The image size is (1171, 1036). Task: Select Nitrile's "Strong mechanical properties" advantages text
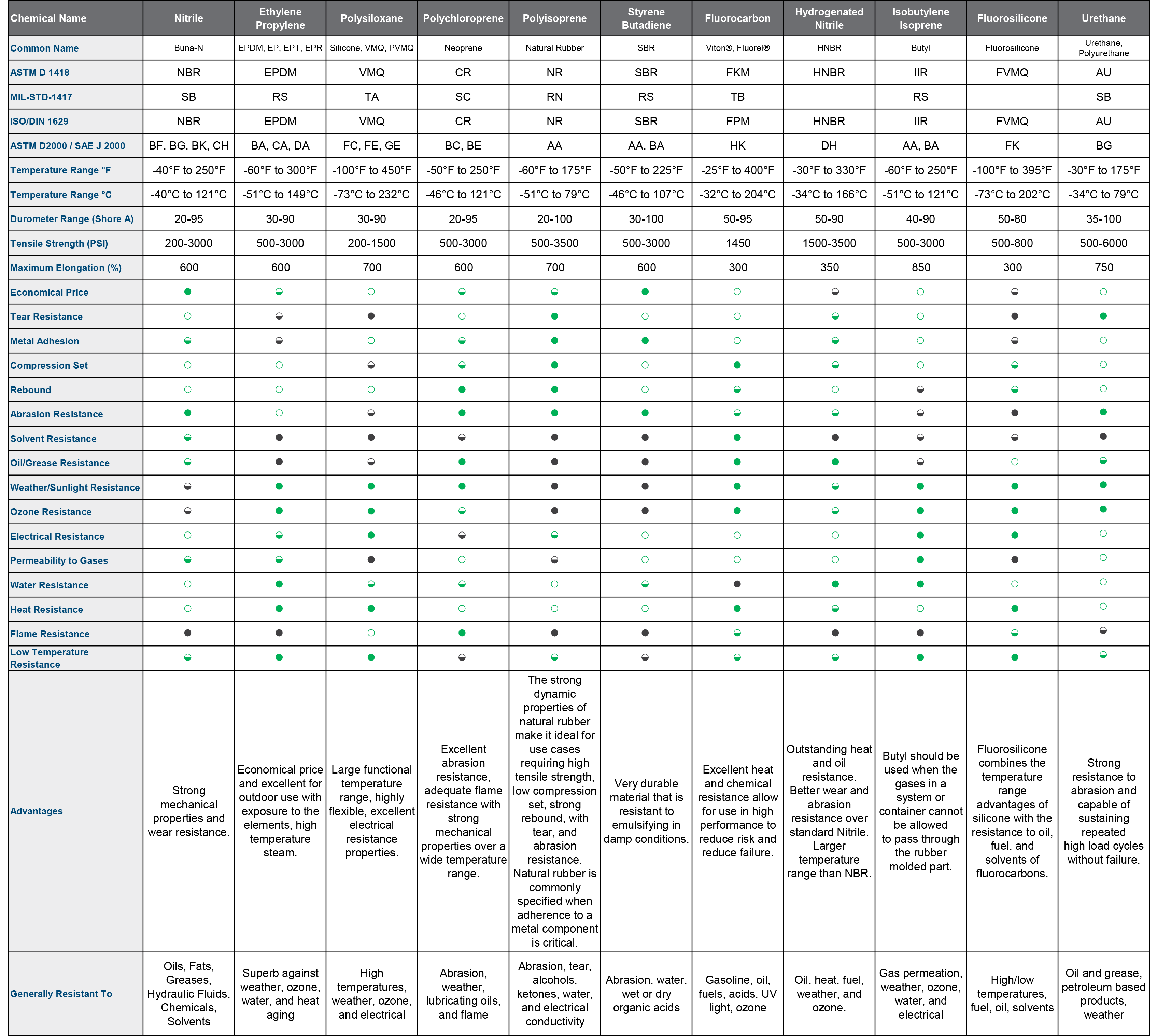[x=188, y=811]
